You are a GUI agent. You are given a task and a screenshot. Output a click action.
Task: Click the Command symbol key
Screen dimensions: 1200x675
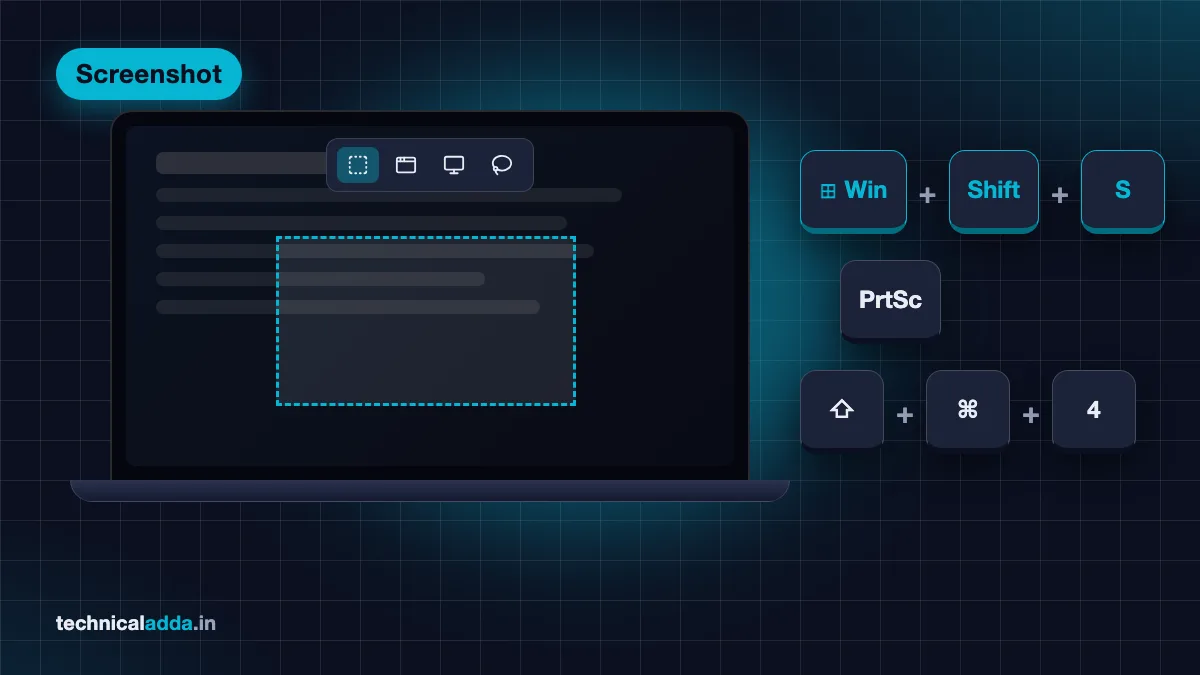pos(968,410)
